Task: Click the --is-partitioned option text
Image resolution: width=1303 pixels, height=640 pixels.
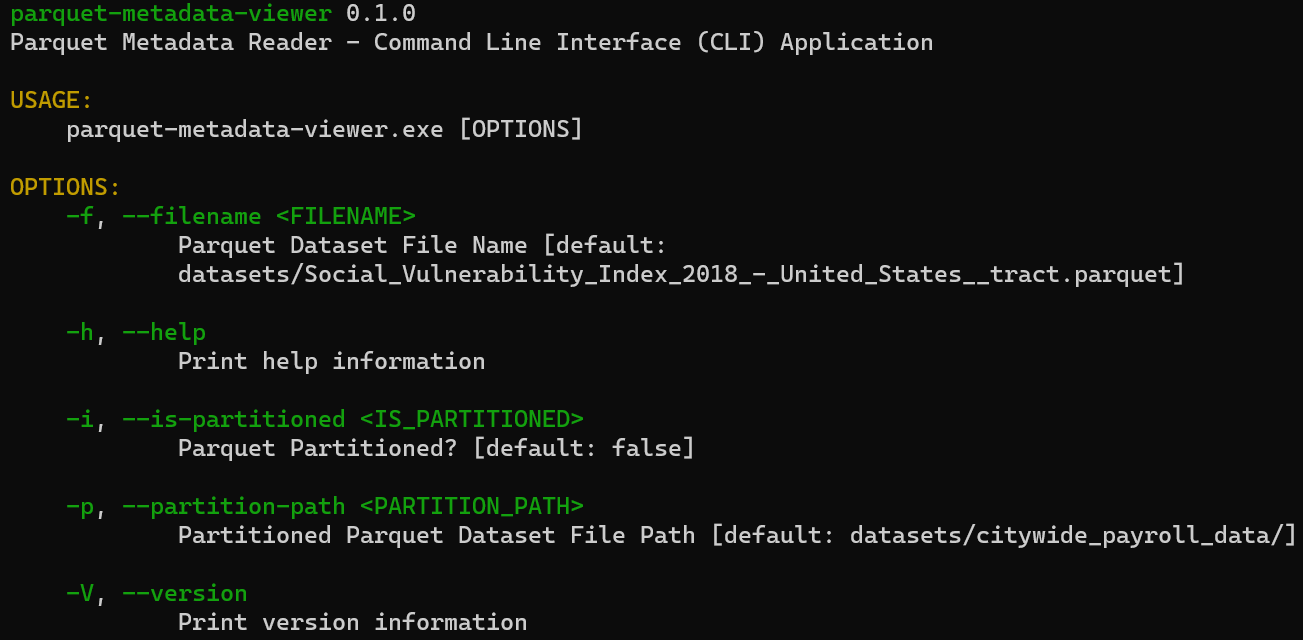Action: 233,419
